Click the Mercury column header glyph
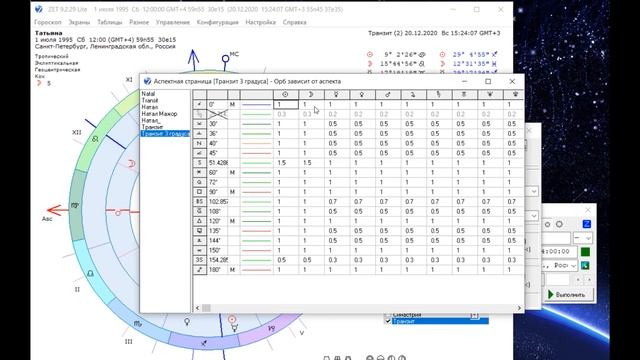 [x=336, y=94]
